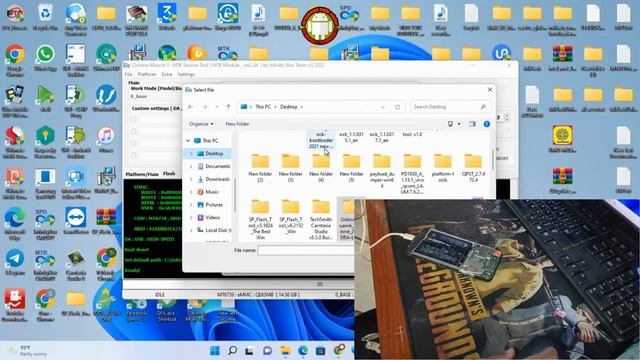
Task: Open Task View on the taskbar
Action: 249,350
